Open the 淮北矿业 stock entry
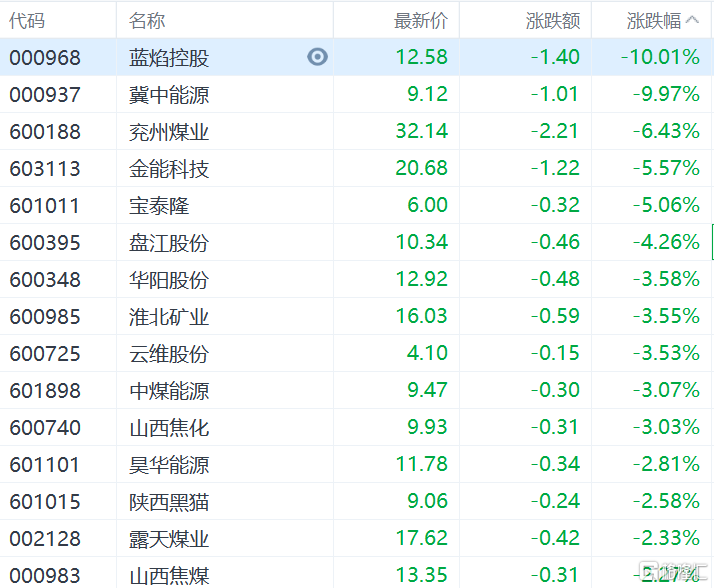The height and width of the screenshot is (588, 714). tap(169, 316)
